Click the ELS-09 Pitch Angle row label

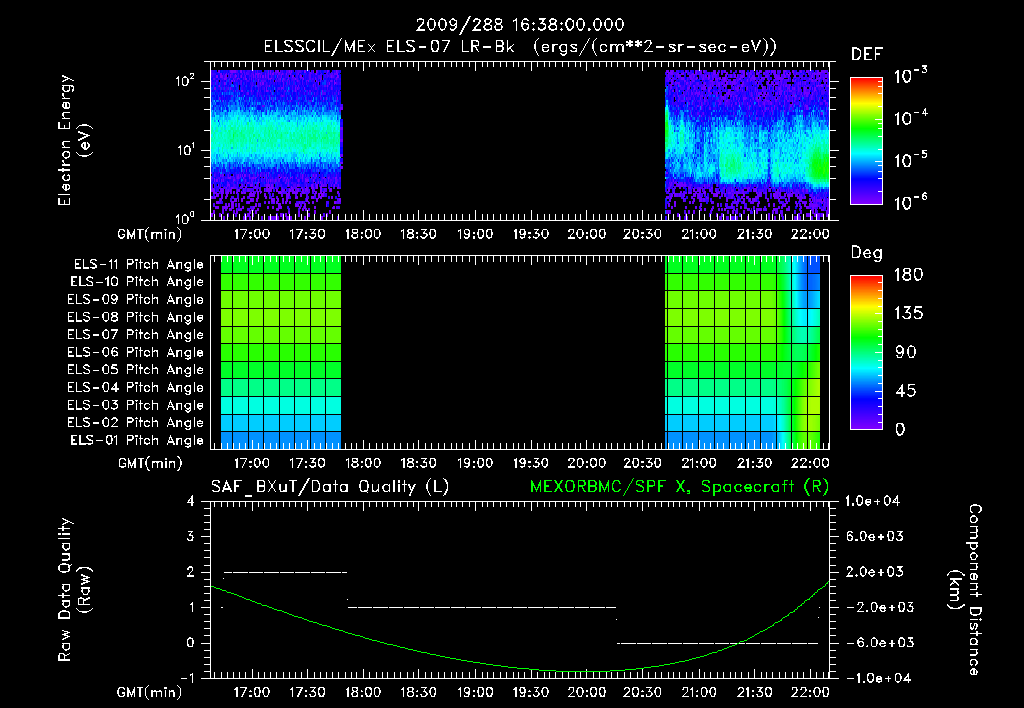pos(135,300)
